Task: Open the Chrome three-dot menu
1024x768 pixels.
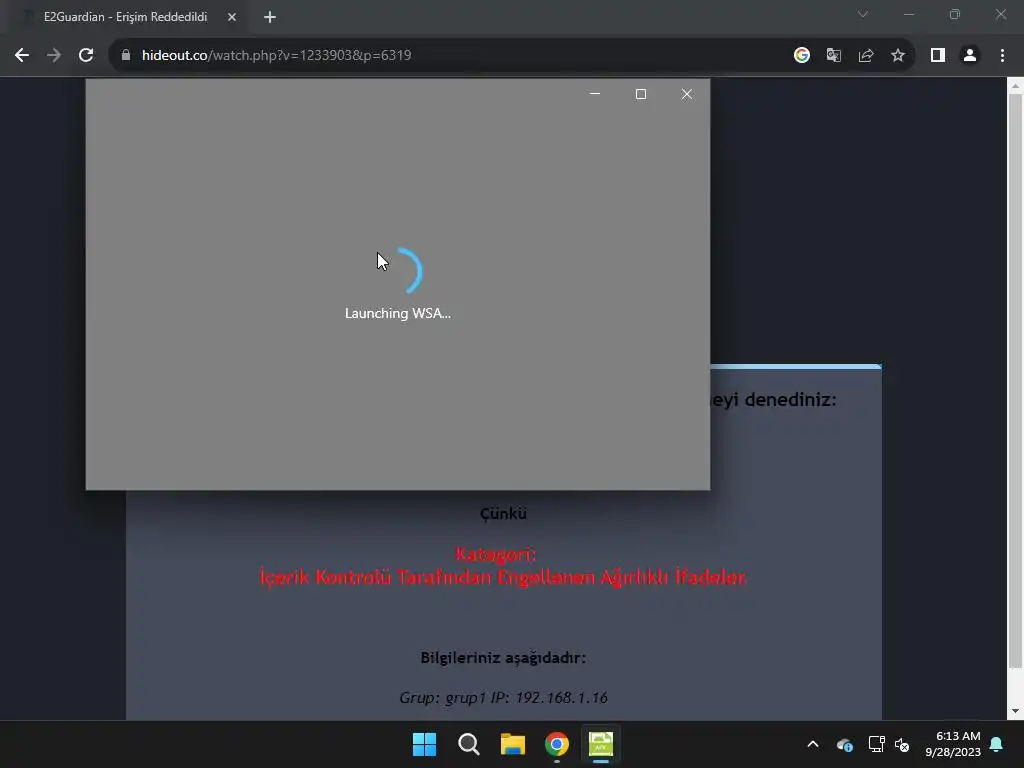Action: click(1002, 56)
